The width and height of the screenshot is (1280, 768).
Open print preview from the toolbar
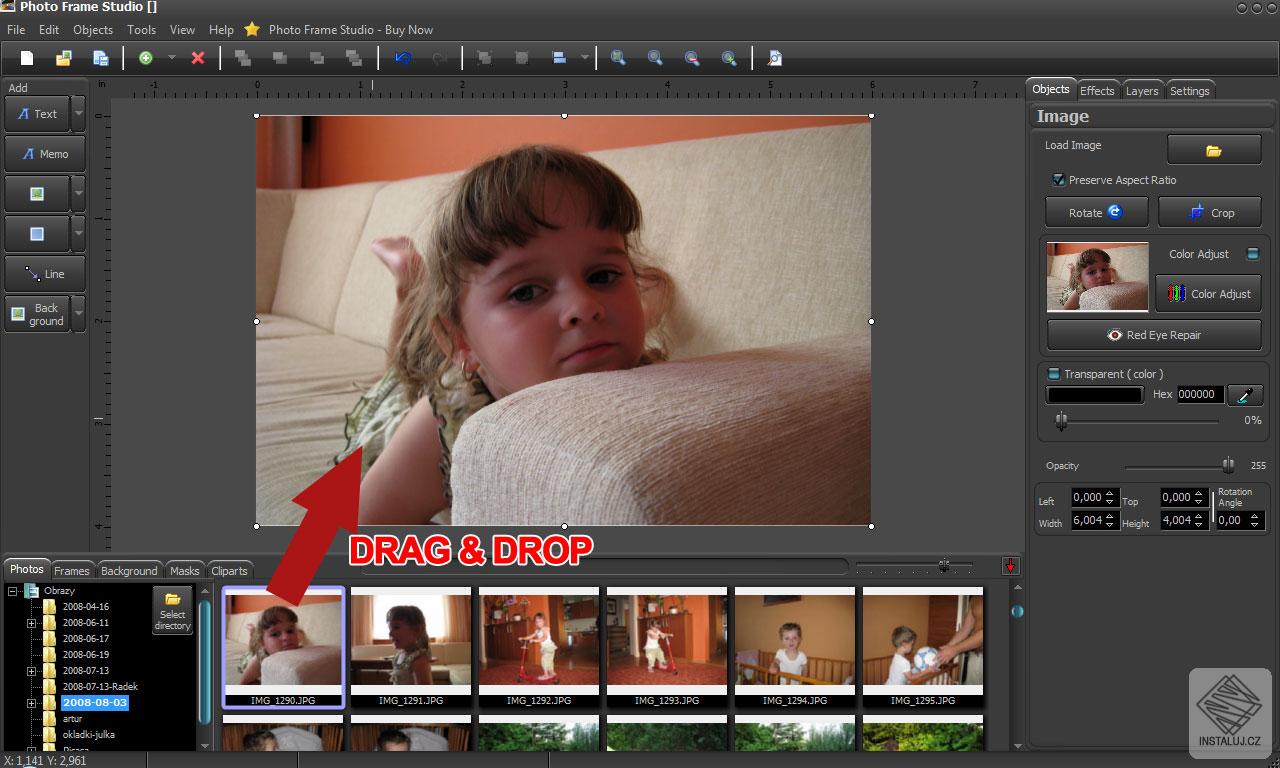click(x=774, y=58)
